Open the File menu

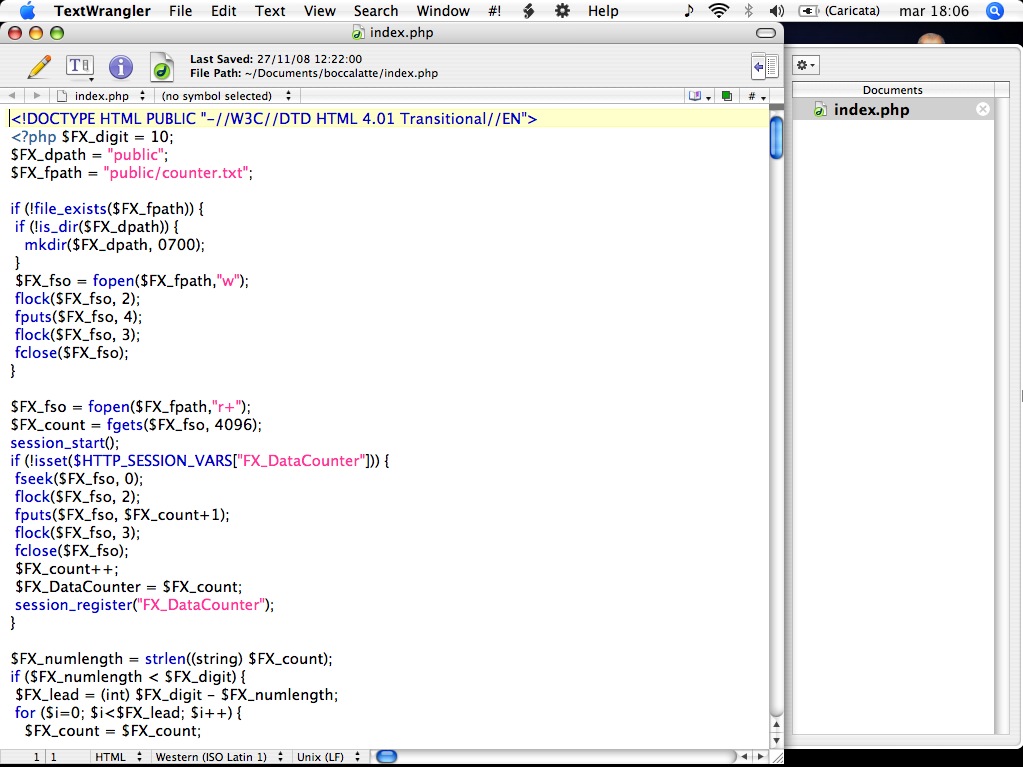coord(180,11)
